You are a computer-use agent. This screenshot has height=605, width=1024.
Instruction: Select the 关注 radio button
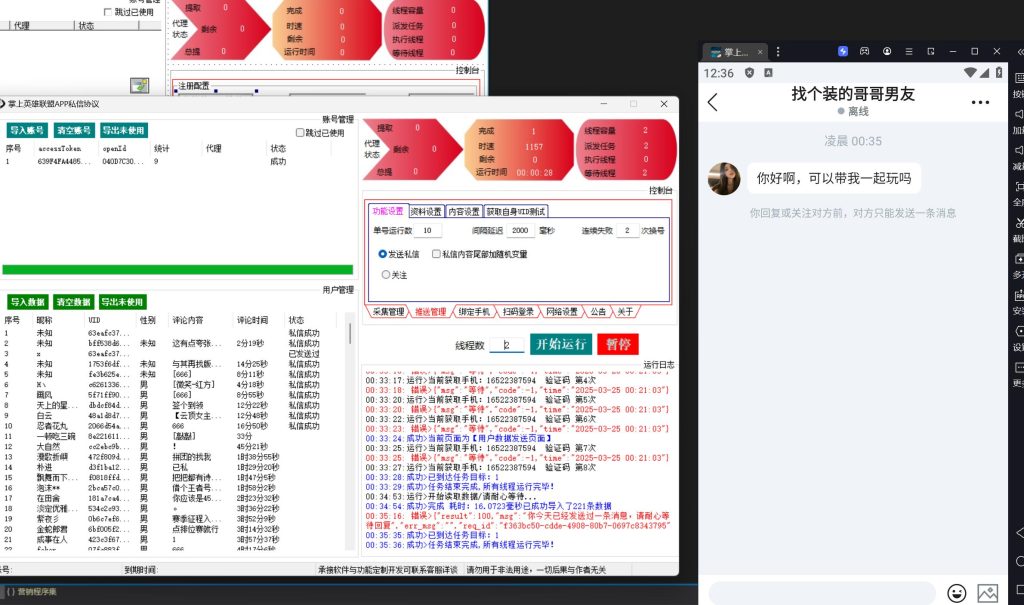tap(385, 274)
